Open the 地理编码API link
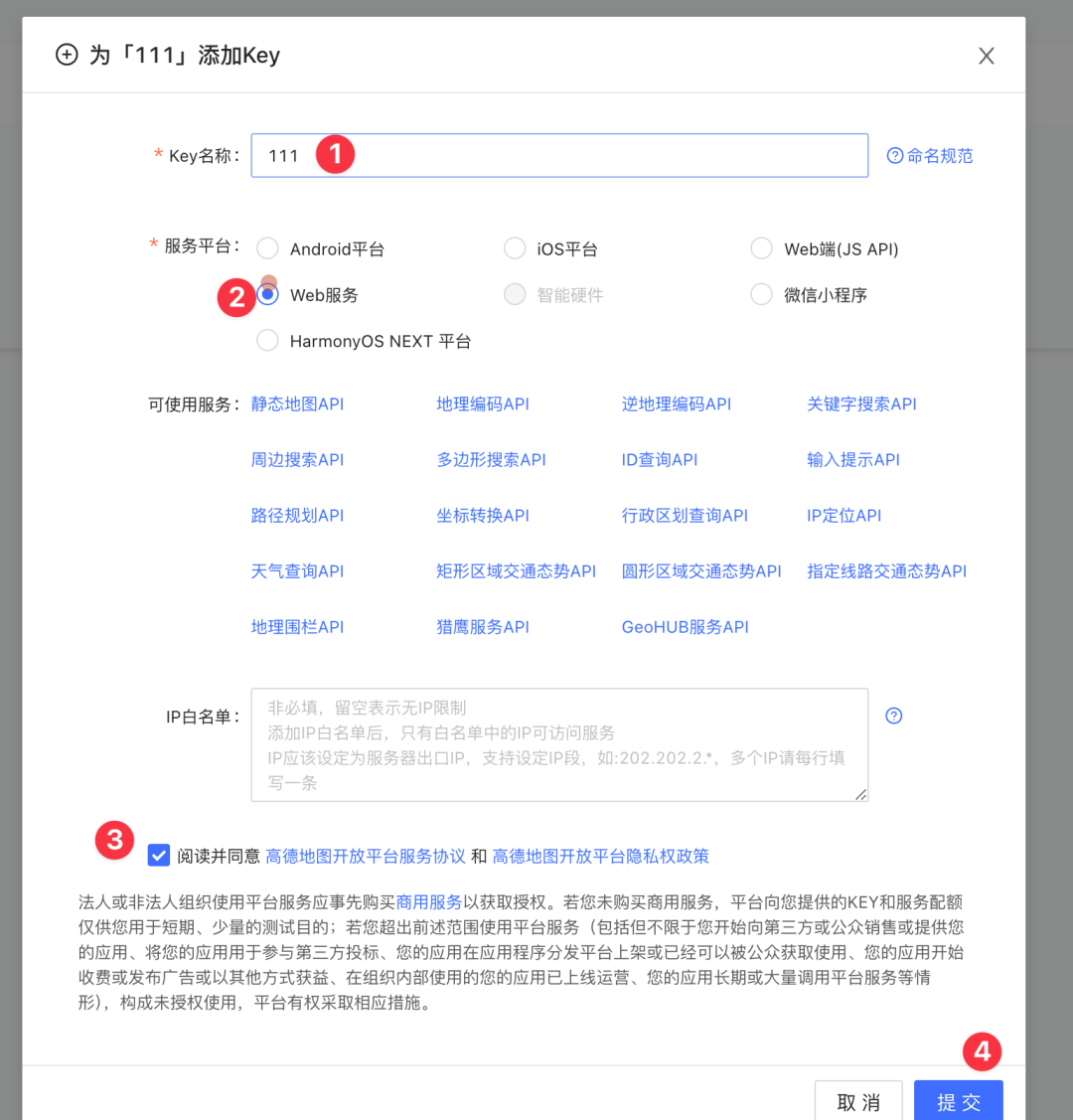This screenshot has width=1073, height=1120. coord(483,404)
